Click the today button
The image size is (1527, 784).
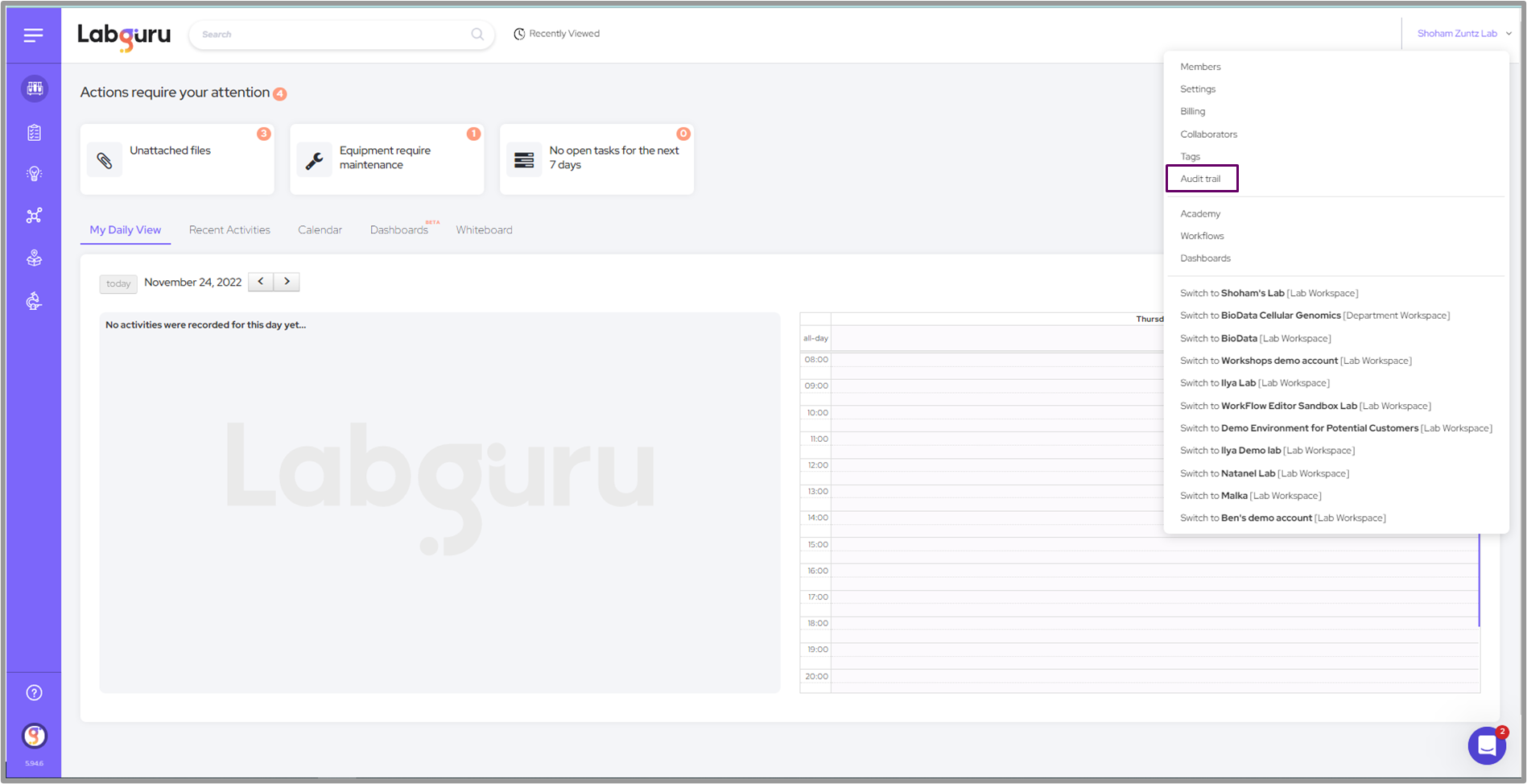tap(118, 283)
